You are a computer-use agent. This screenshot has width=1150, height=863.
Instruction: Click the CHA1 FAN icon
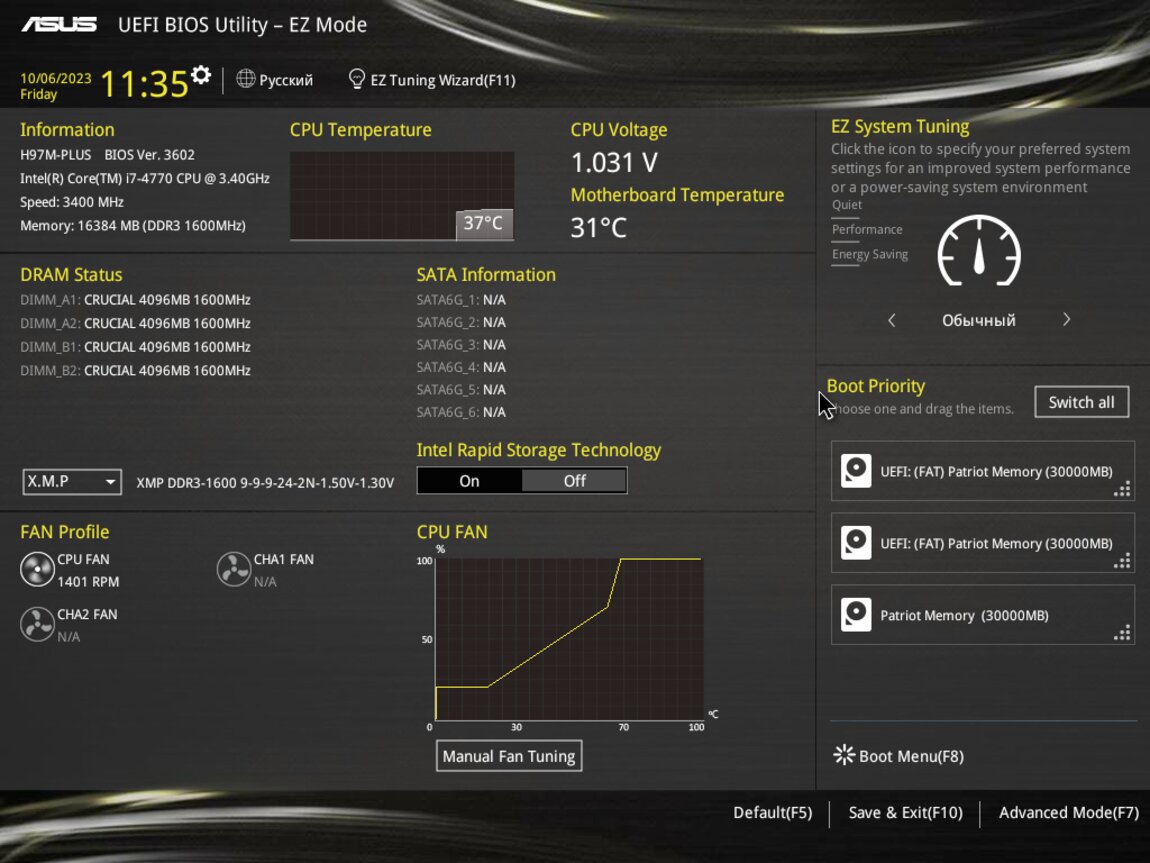tap(233, 569)
